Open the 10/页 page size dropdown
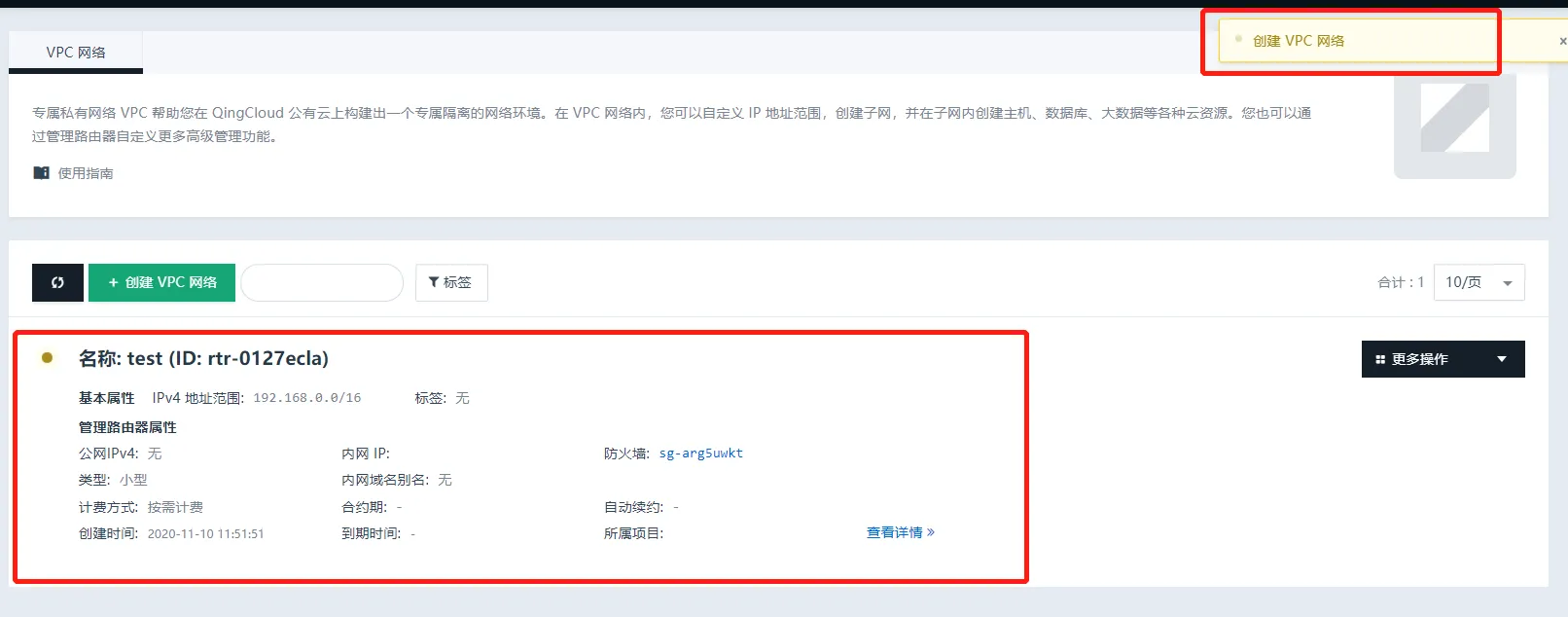Screen dimensions: 1568x617 point(1479,282)
